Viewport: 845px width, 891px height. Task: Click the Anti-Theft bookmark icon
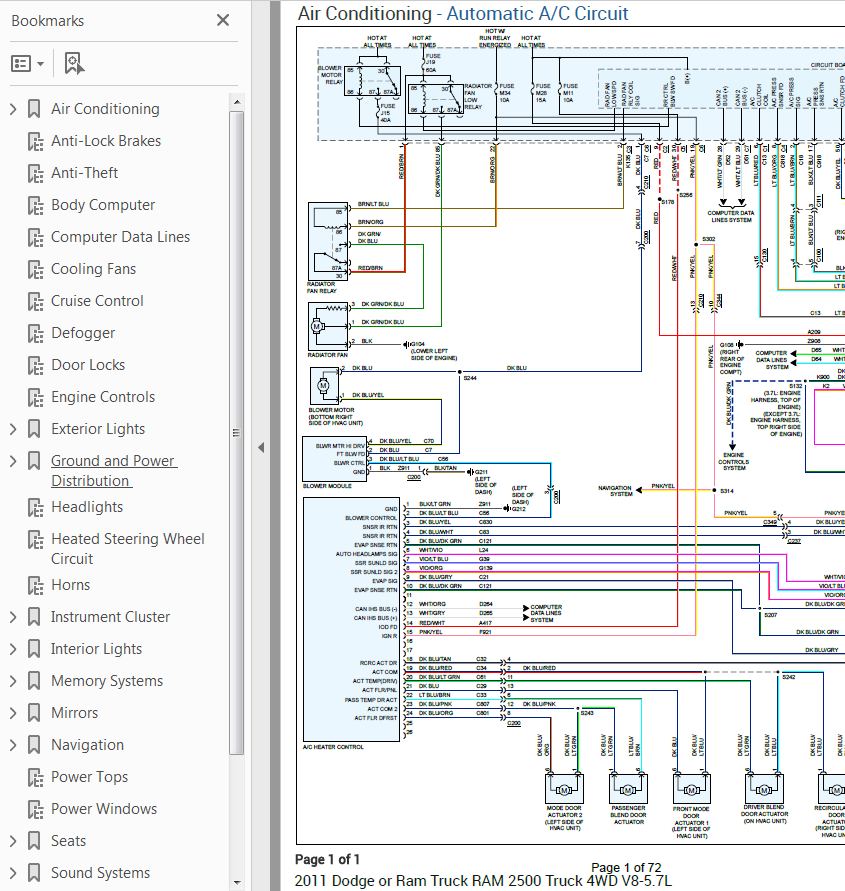pos(35,173)
